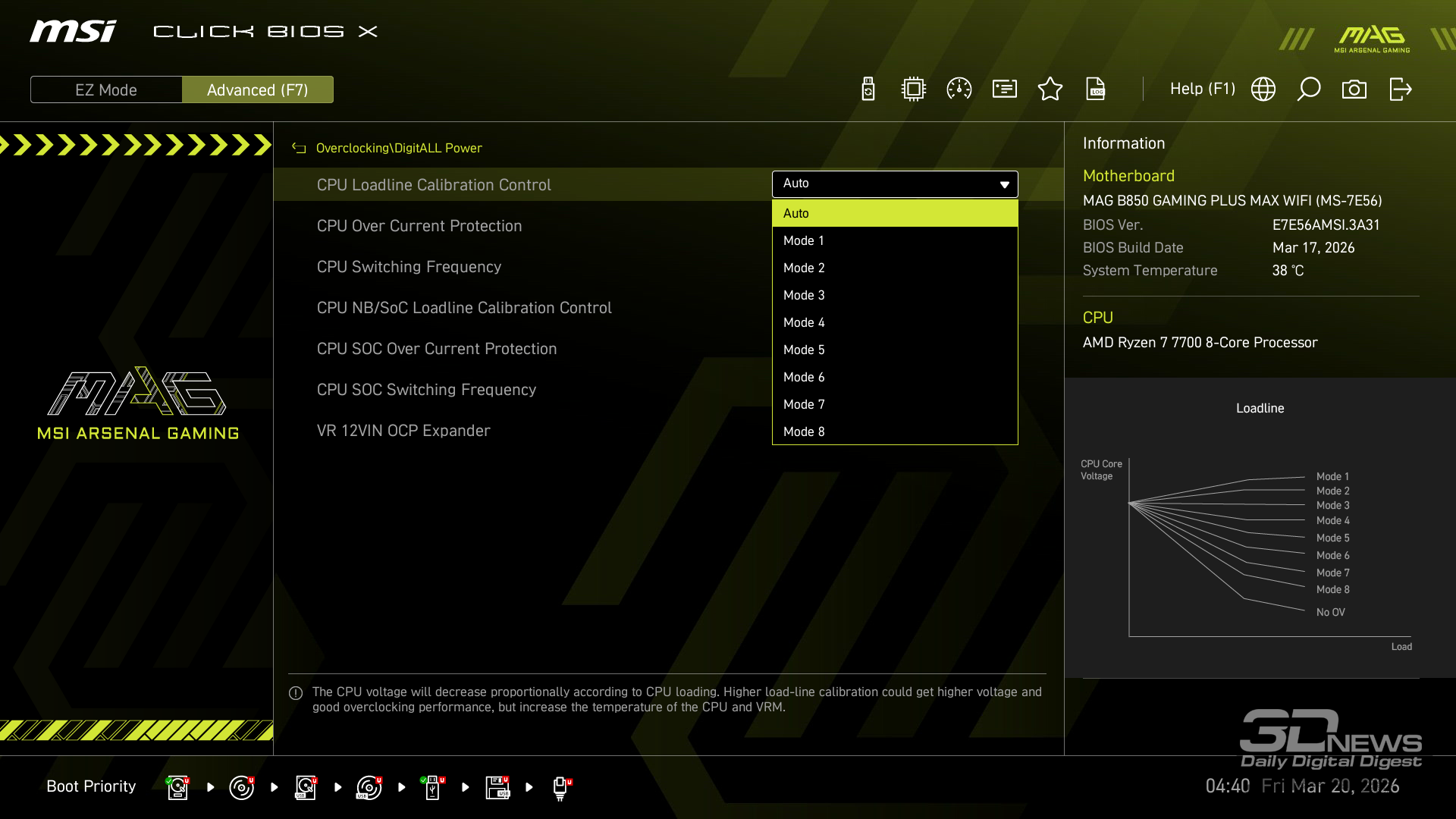Click the language globe icon
This screenshot has width=1456, height=819.
(1263, 89)
